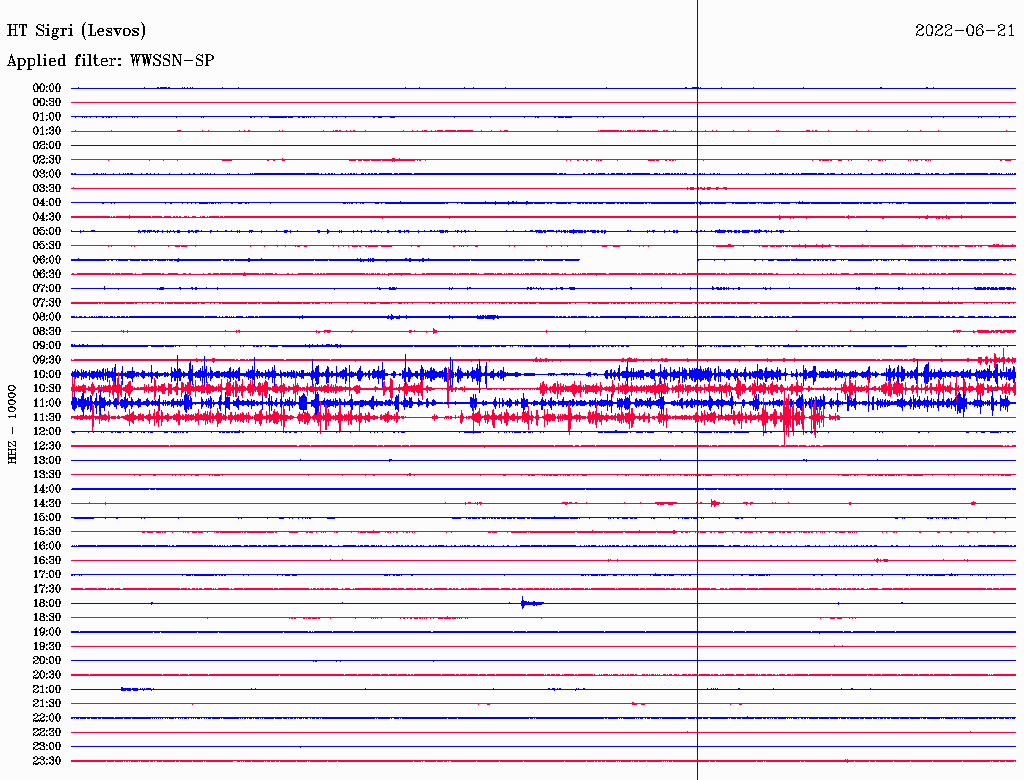Click the date 2022-06-21

coord(965,31)
